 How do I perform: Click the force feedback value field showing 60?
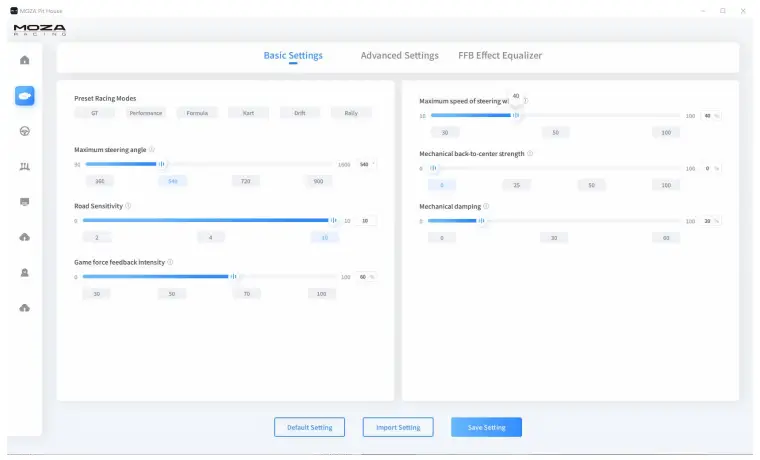(x=366, y=276)
